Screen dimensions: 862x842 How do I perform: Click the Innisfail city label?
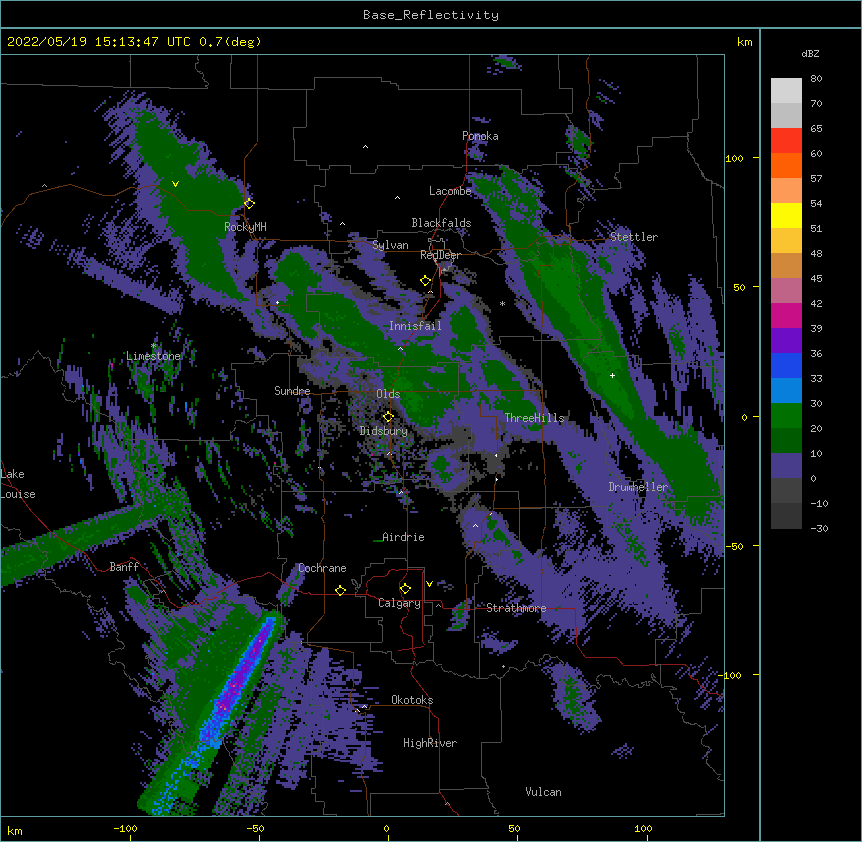(415, 326)
